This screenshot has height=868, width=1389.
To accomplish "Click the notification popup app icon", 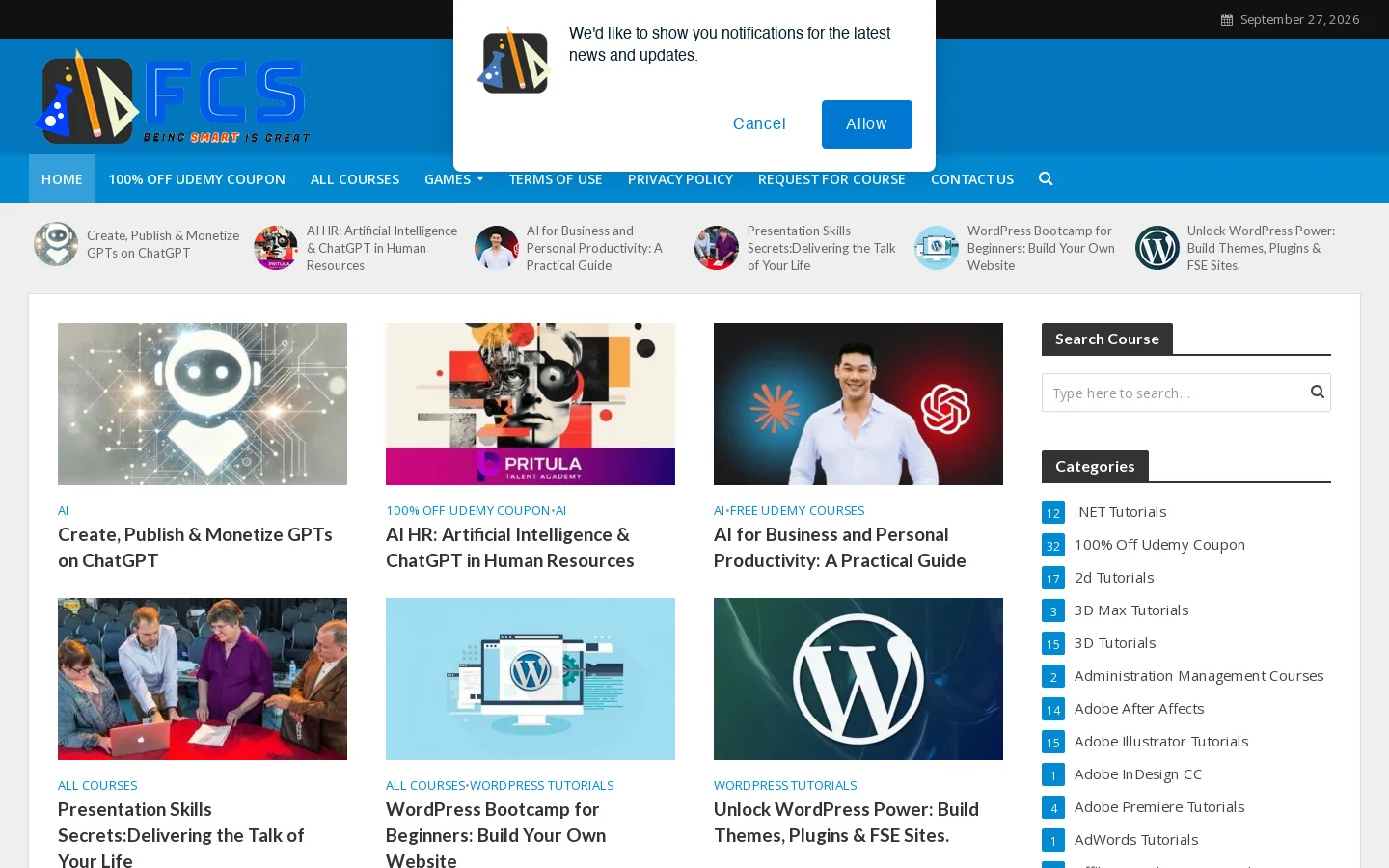I will point(514,61).
